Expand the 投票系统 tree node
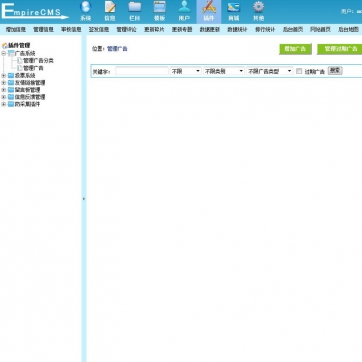The width and height of the screenshot is (362, 362). 4,76
